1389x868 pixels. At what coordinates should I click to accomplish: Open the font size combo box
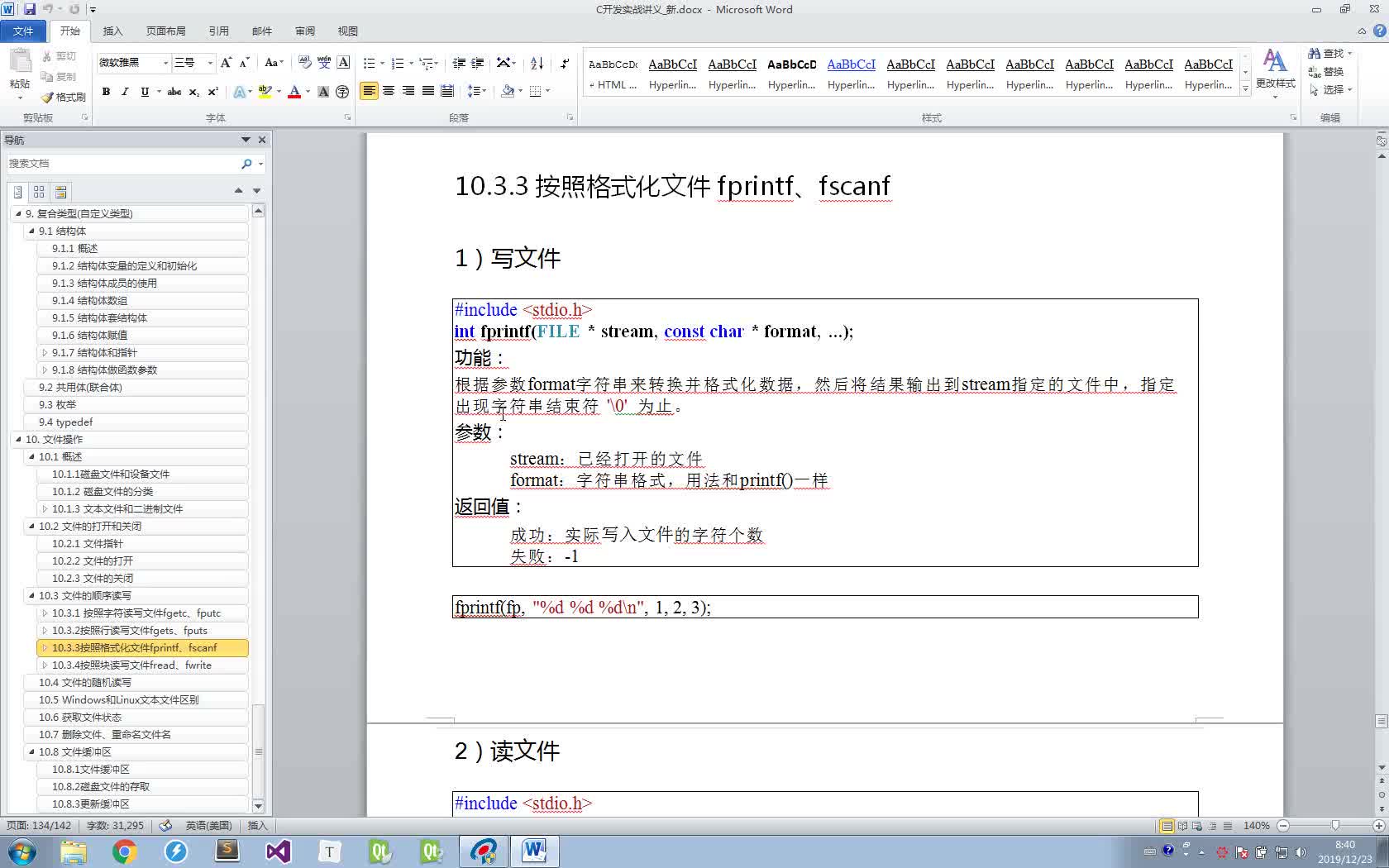click(x=193, y=63)
